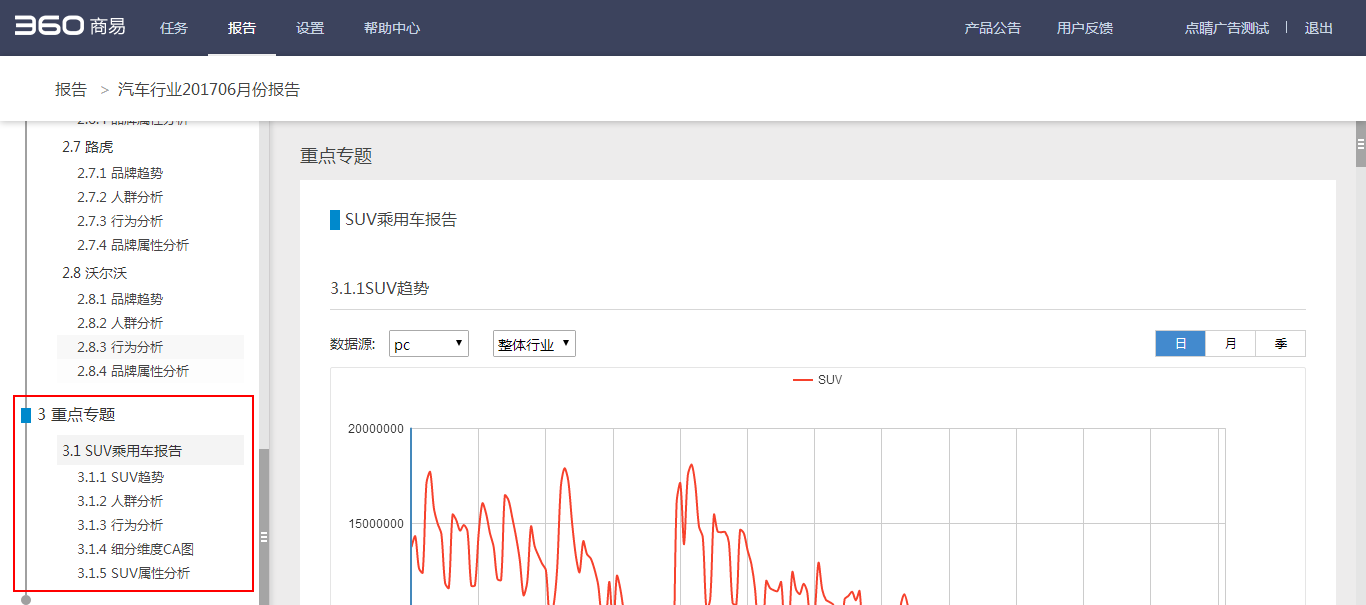This screenshot has height=605, width=1366.
Task: Select 2.8.3 行为分析 in sidebar
Action: tap(120, 347)
